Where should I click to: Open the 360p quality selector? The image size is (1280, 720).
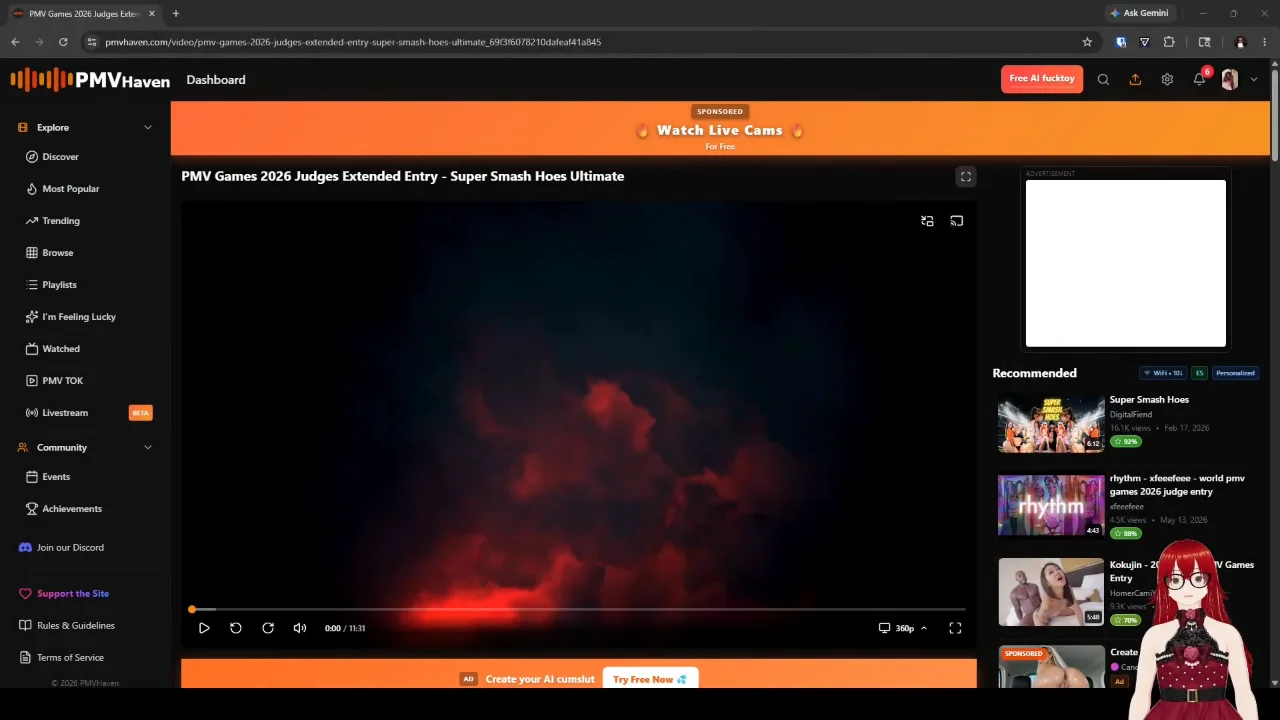point(903,628)
